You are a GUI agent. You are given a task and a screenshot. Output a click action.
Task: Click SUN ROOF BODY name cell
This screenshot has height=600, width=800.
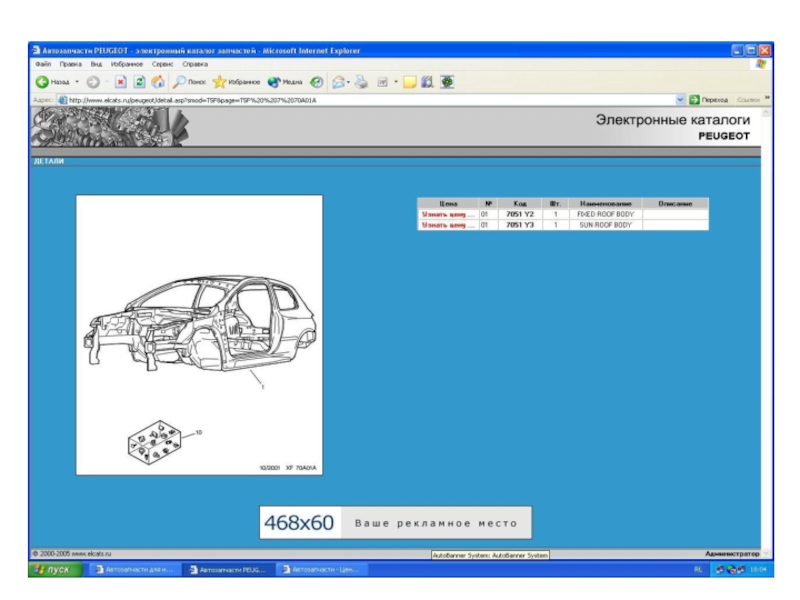point(606,225)
